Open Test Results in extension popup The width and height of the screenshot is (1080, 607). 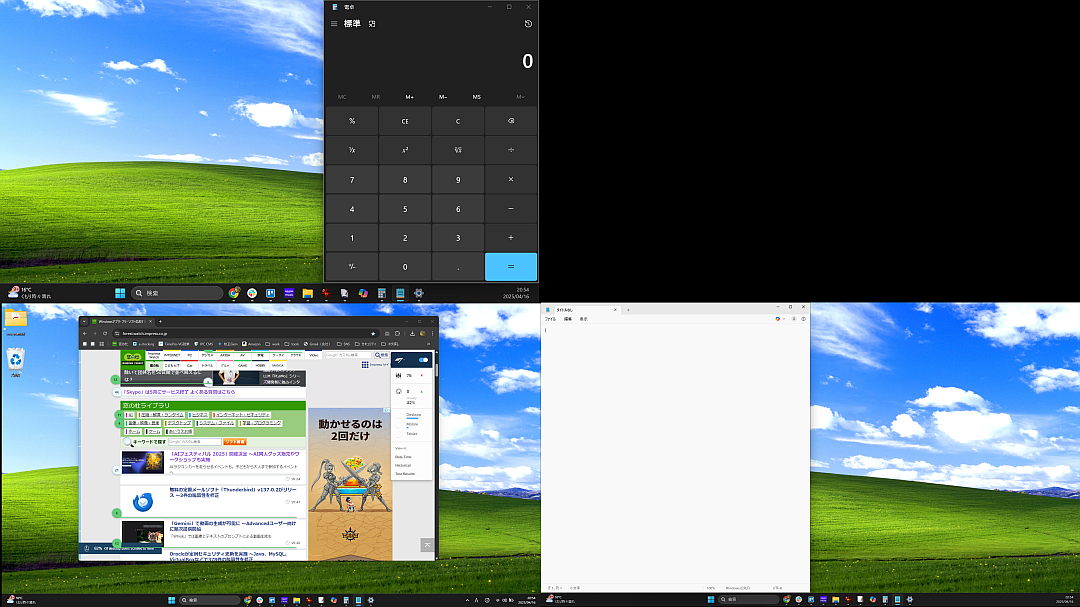pyautogui.click(x=405, y=474)
